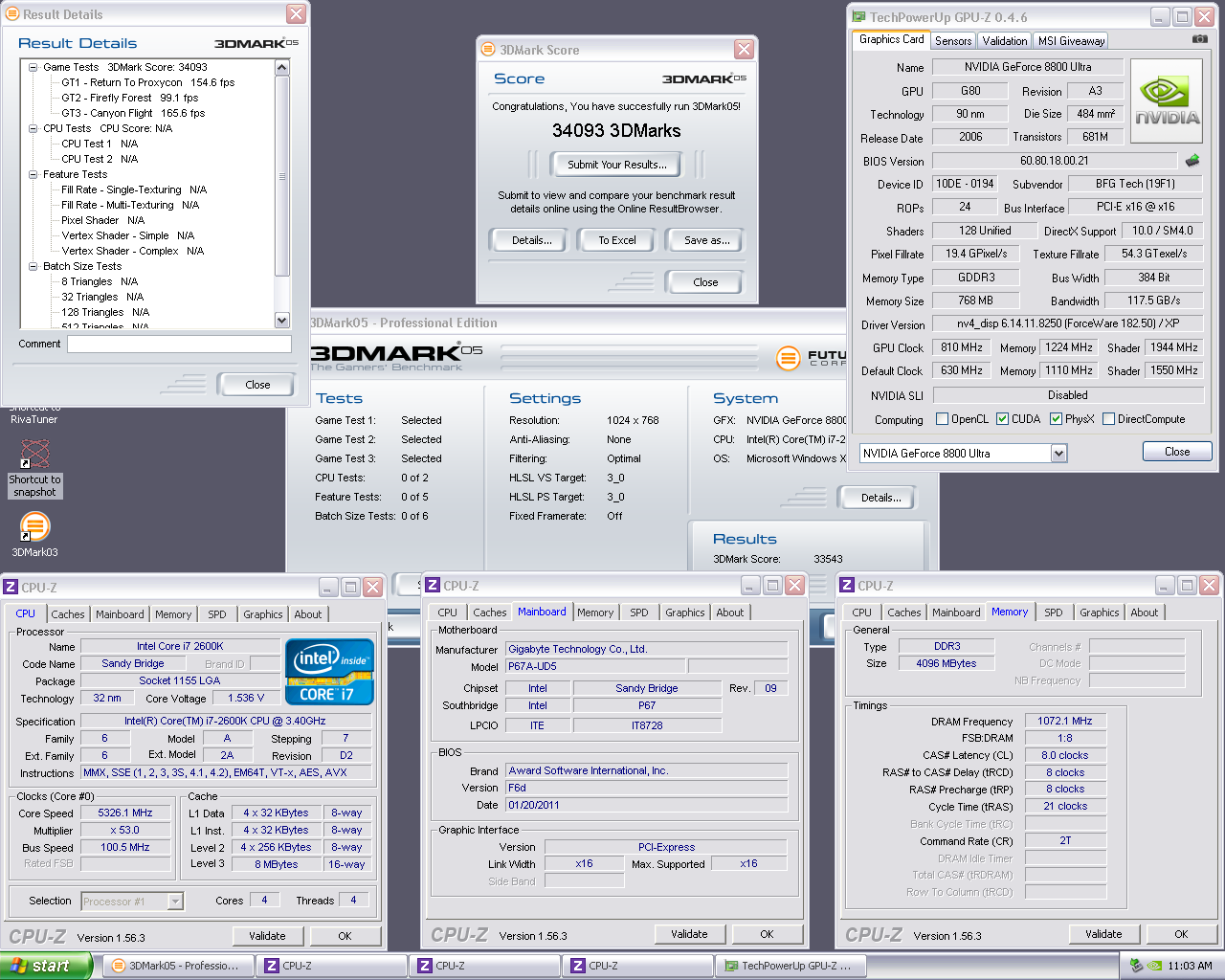The width and height of the screenshot is (1225, 980).
Task: Open the NVIDIA GeForce 8800 Ultra dropdown
Action: (x=1058, y=453)
